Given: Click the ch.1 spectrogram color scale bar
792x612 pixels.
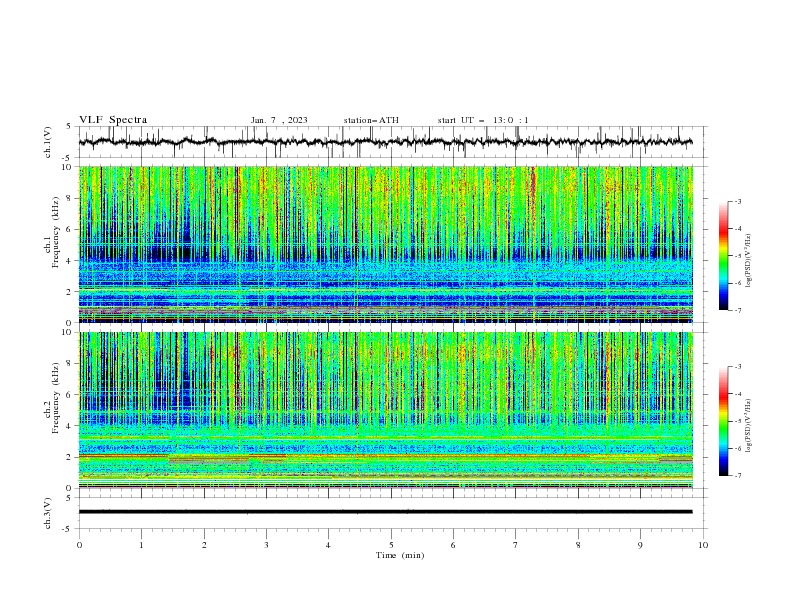Looking at the screenshot, I should tap(723, 255).
